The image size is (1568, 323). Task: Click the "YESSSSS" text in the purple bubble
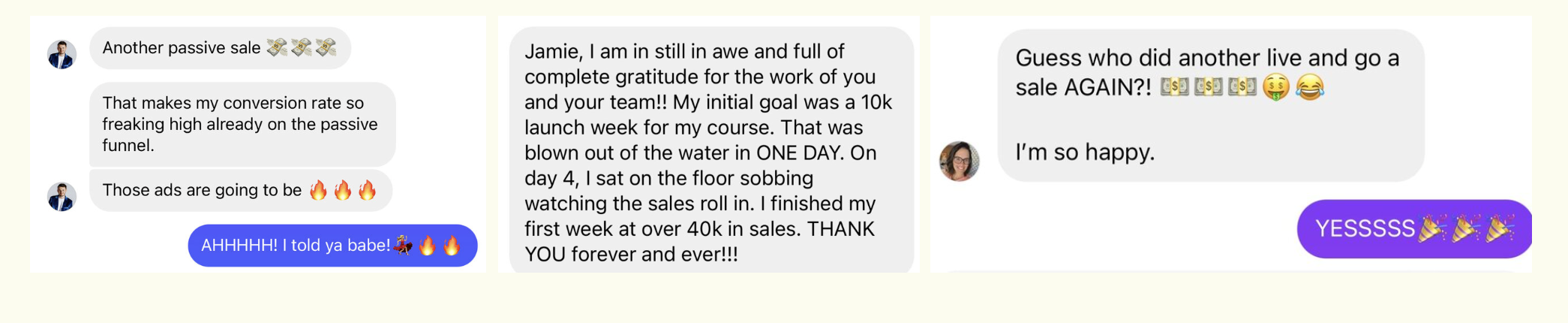coord(1365,228)
